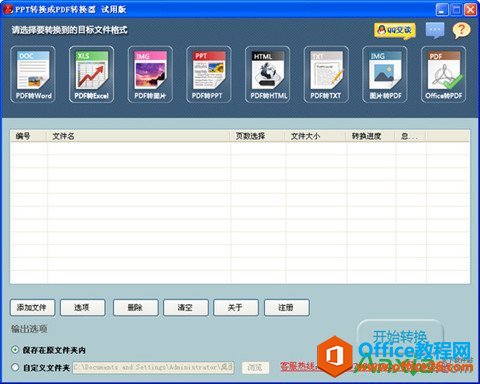Click the 清空 button to clear list
Viewport: 480px width, 384px height.
(x=186, y=308)
